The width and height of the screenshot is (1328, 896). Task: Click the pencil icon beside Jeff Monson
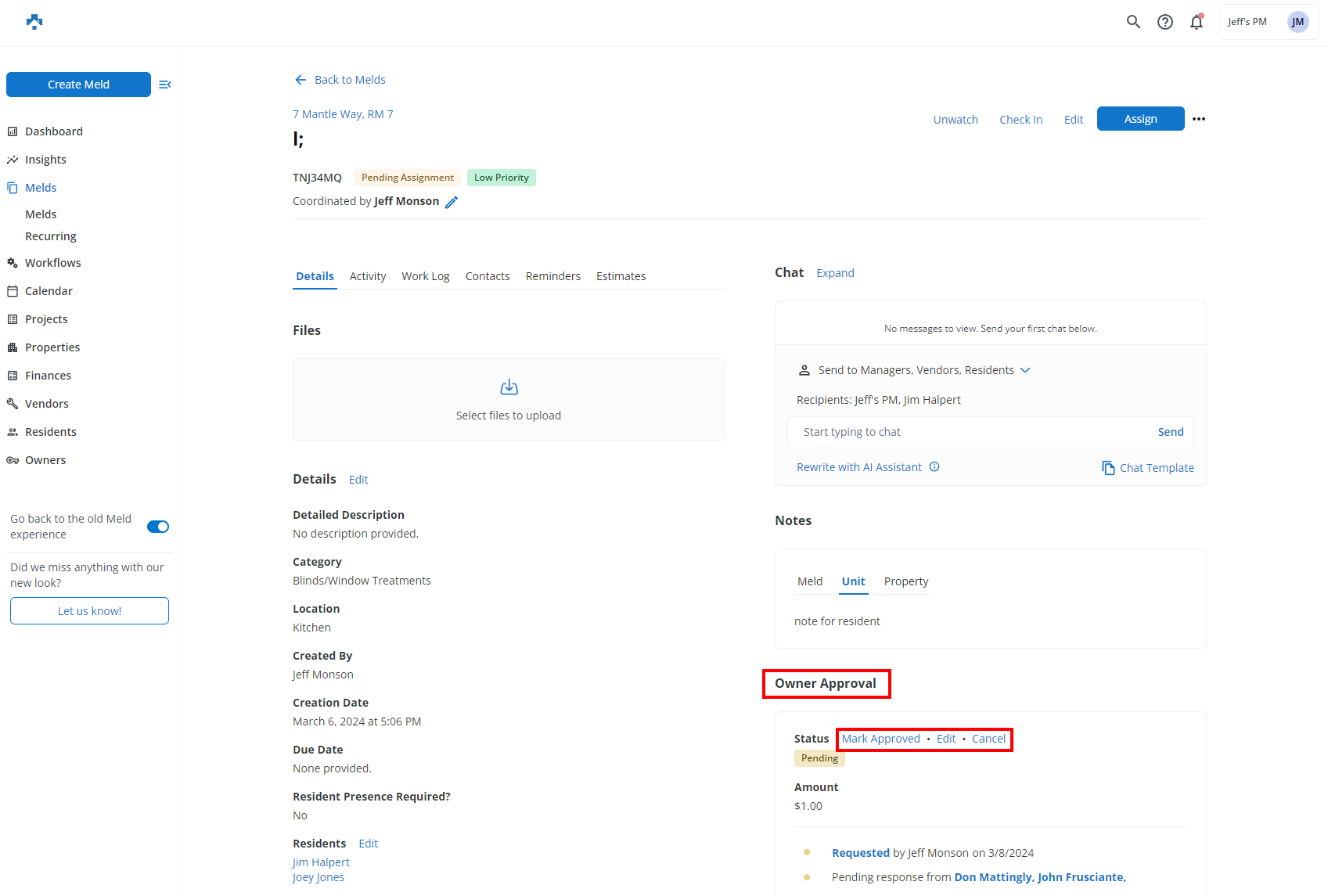pos(452,202)
